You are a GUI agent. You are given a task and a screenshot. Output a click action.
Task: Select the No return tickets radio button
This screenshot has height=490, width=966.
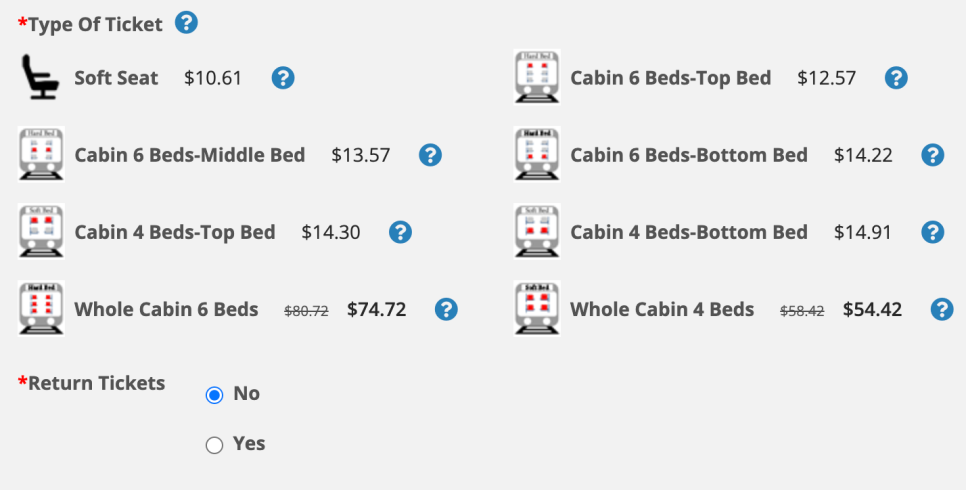pyautogui.click(x=214, y=394)
